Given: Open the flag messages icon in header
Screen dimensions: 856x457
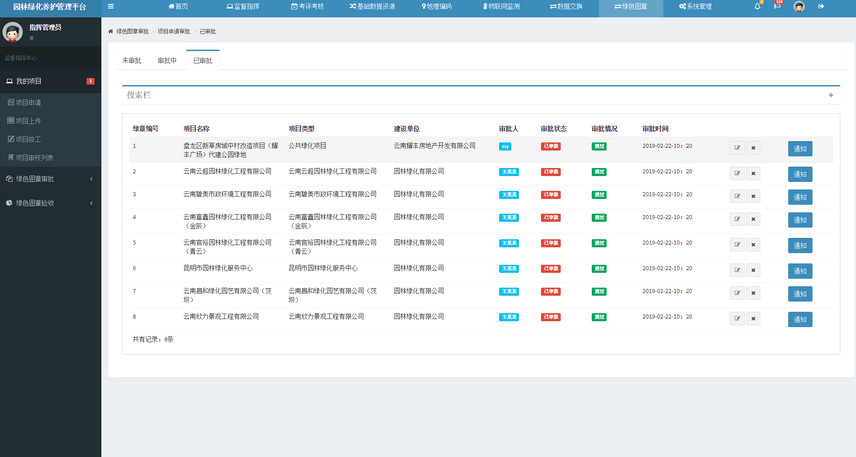Looking at the screenshot, I should click(777, 6).
